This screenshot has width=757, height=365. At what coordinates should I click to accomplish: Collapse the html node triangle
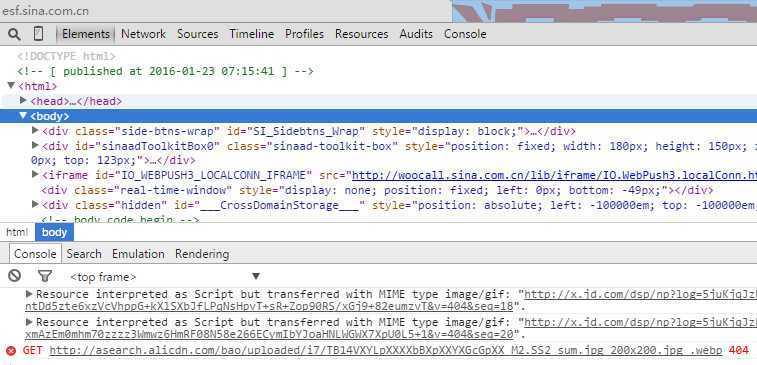tap(11, 86)
